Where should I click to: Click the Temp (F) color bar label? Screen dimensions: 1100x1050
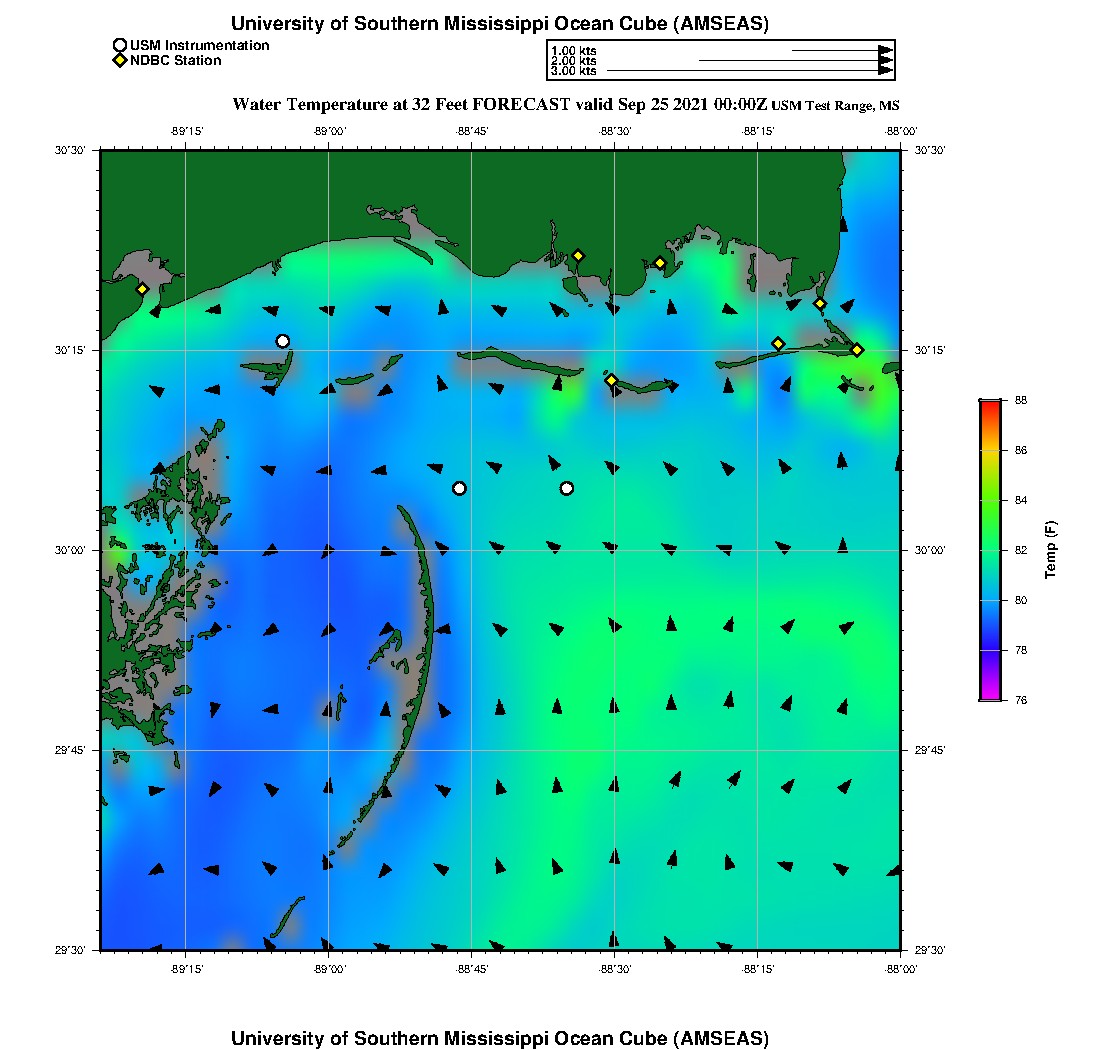point(1051,550)
